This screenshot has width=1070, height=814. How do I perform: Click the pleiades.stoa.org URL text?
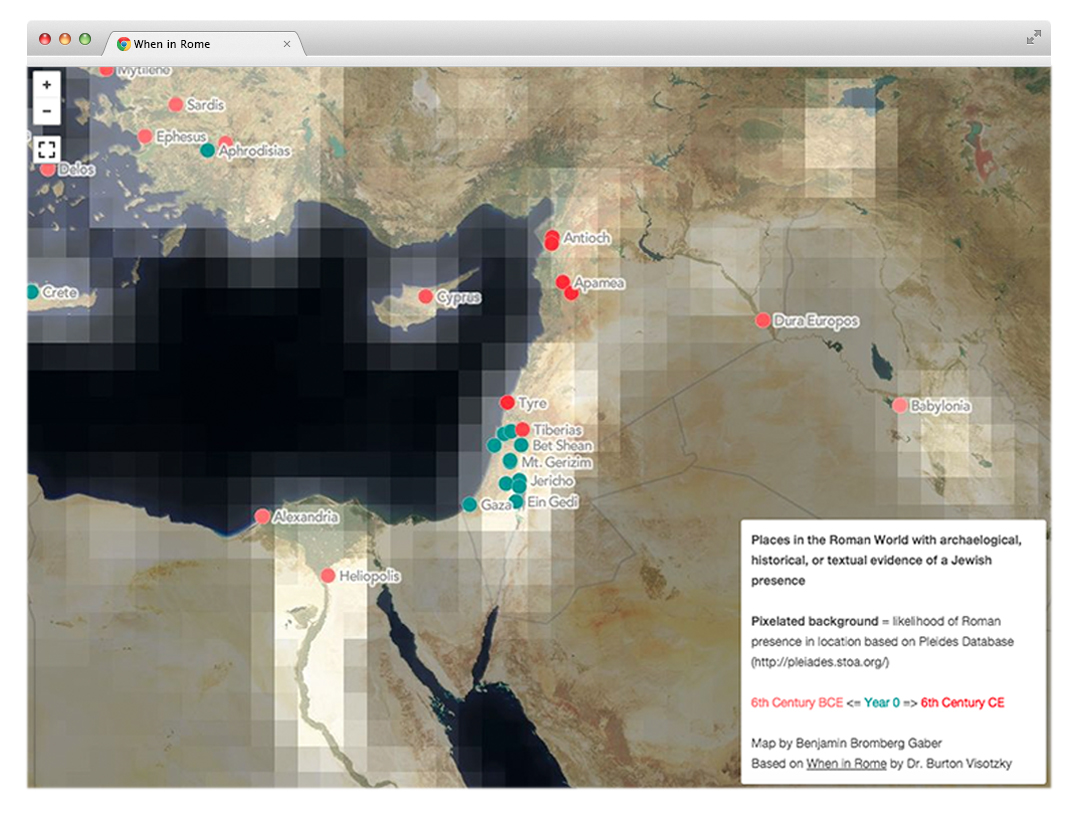pos(820,662)
